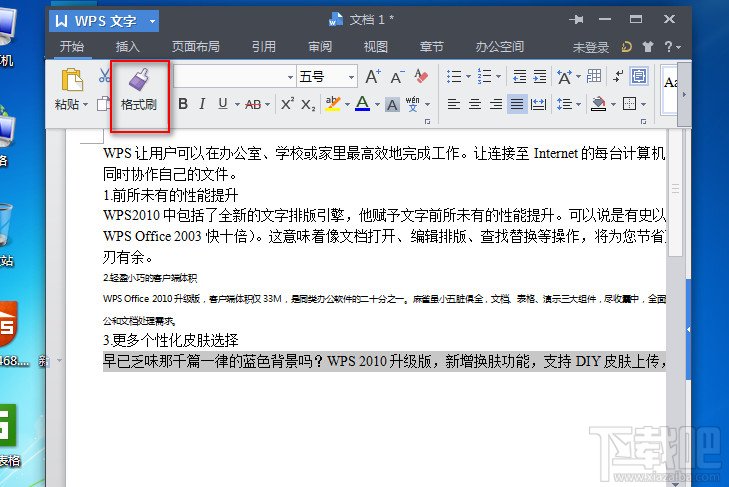Image resolution: width=729 pixels, height=487 pixels.
Task: Click the skin shirt icon in title bar
Action: pyautogui.click(x=648, y=47)
